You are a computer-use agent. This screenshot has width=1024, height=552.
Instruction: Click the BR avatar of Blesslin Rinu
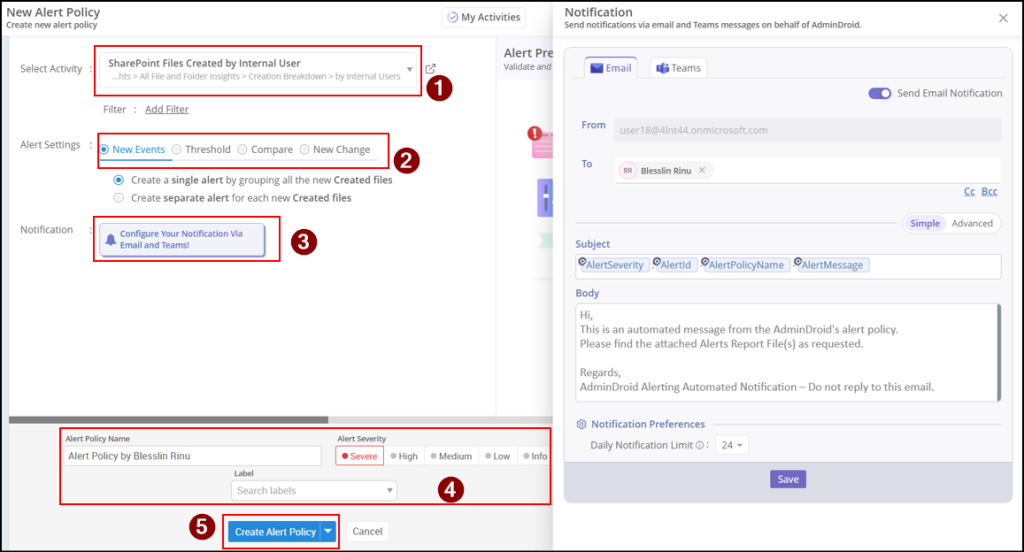628,170
